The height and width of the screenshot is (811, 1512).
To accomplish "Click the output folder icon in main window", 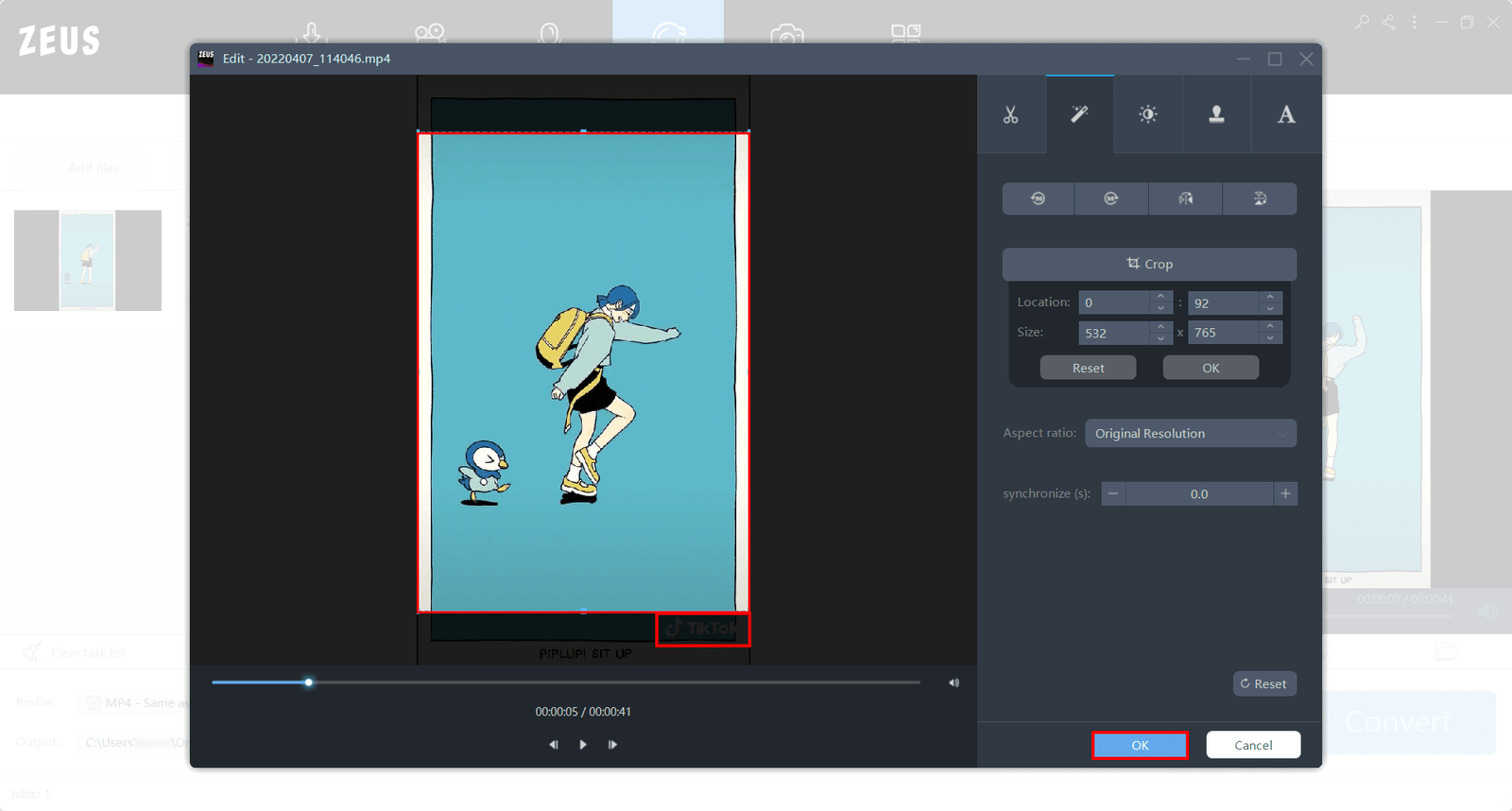I will (x=1446, y=650).
